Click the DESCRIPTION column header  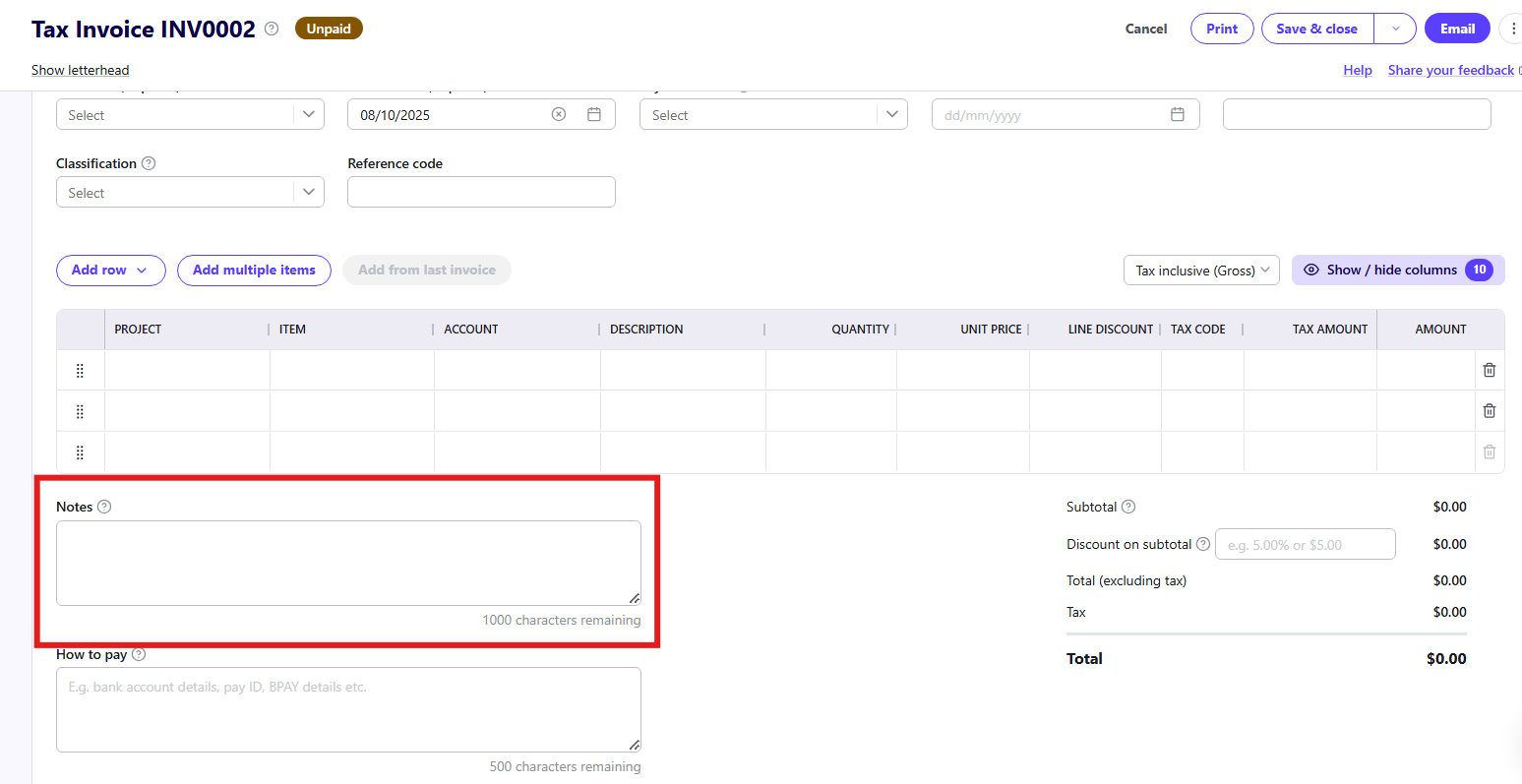[646, 330]
